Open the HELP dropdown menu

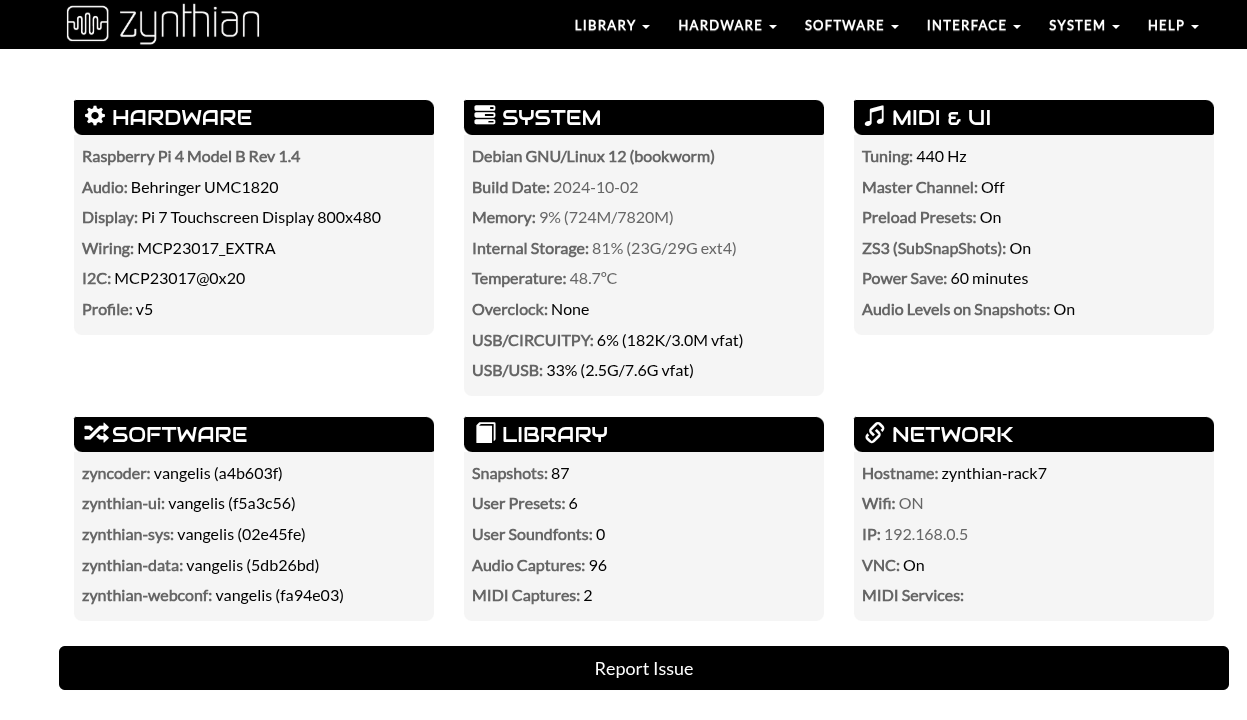pos(1173,25)
